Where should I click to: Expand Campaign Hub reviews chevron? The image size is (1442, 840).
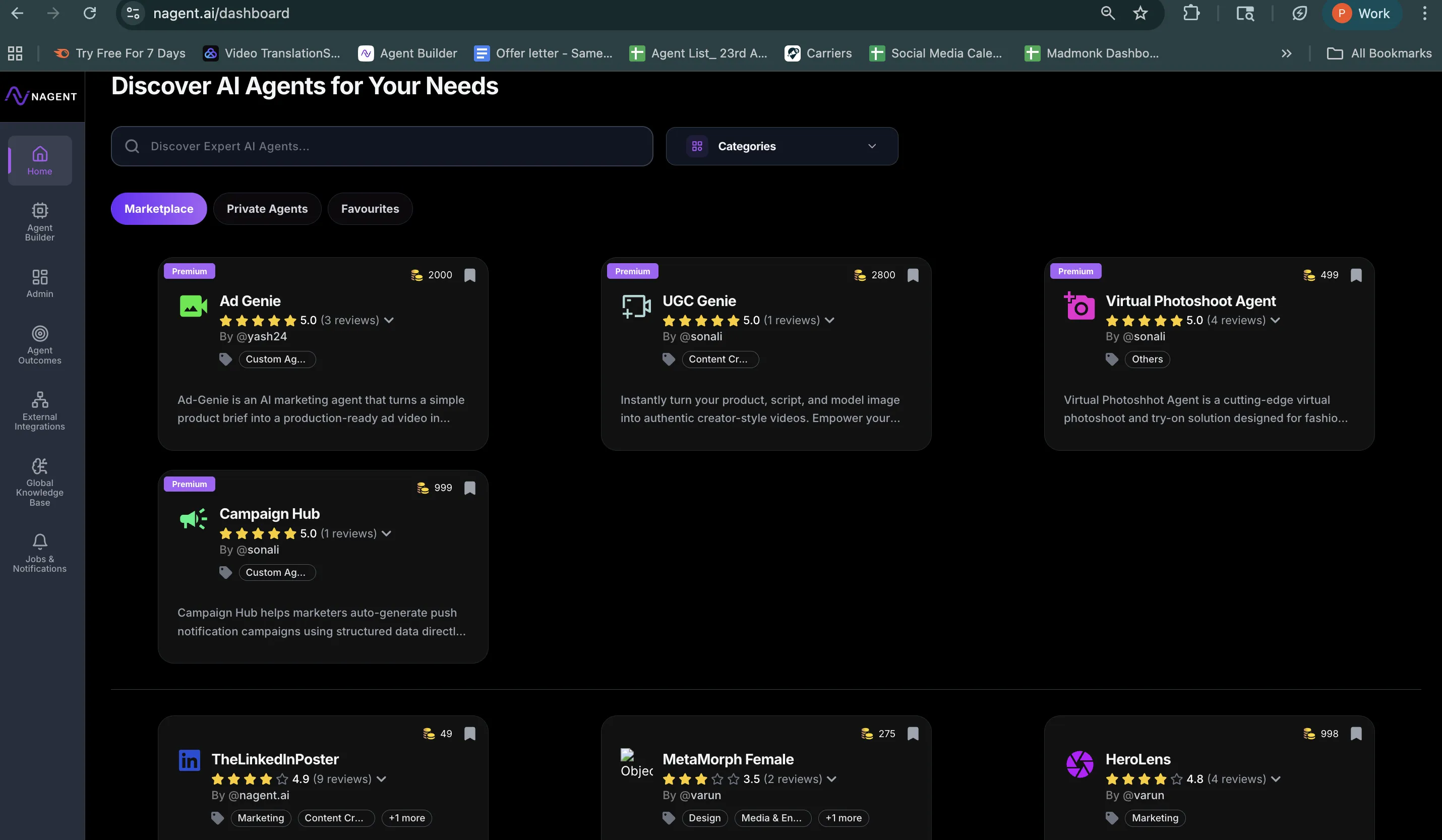[387, 534]
